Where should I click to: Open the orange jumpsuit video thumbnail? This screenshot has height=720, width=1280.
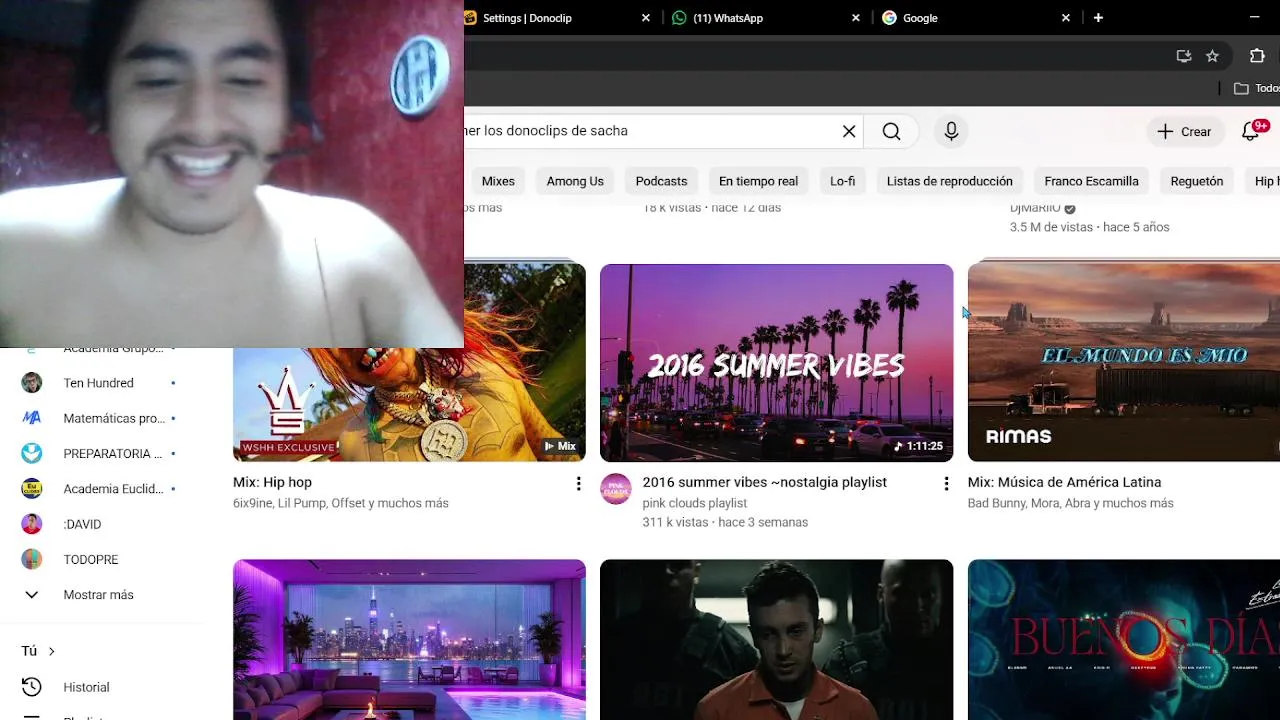[776, 640]
